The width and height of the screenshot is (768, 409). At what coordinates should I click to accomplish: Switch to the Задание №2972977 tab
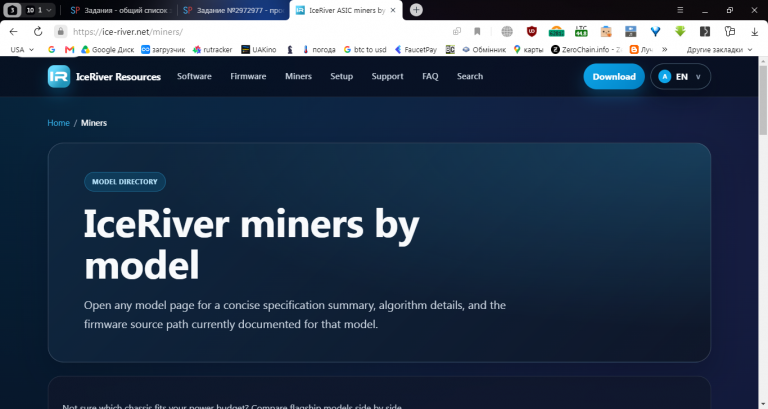point(234,10)
